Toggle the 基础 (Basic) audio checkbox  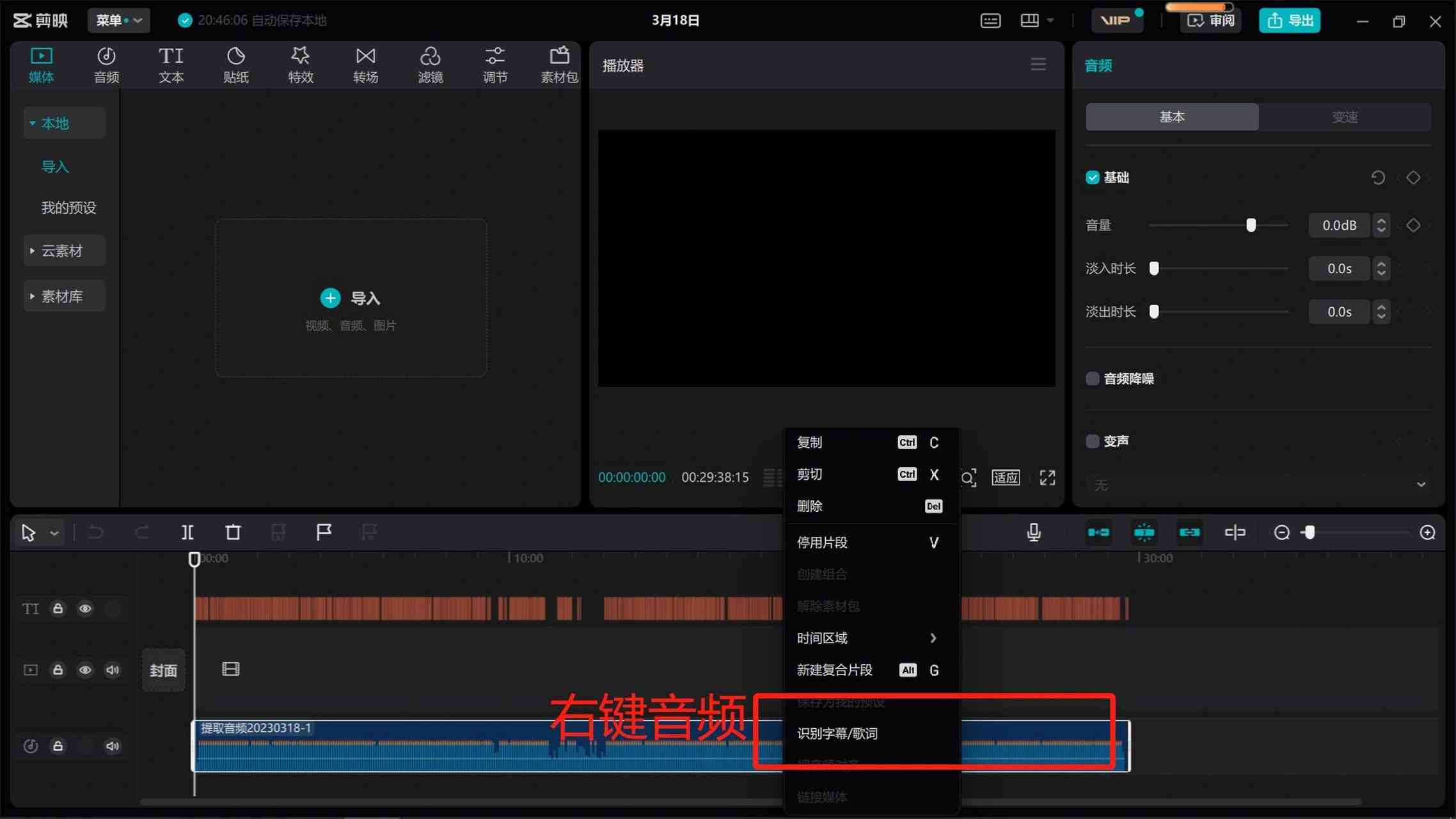pyautogui.click(x=1093, y=177)
